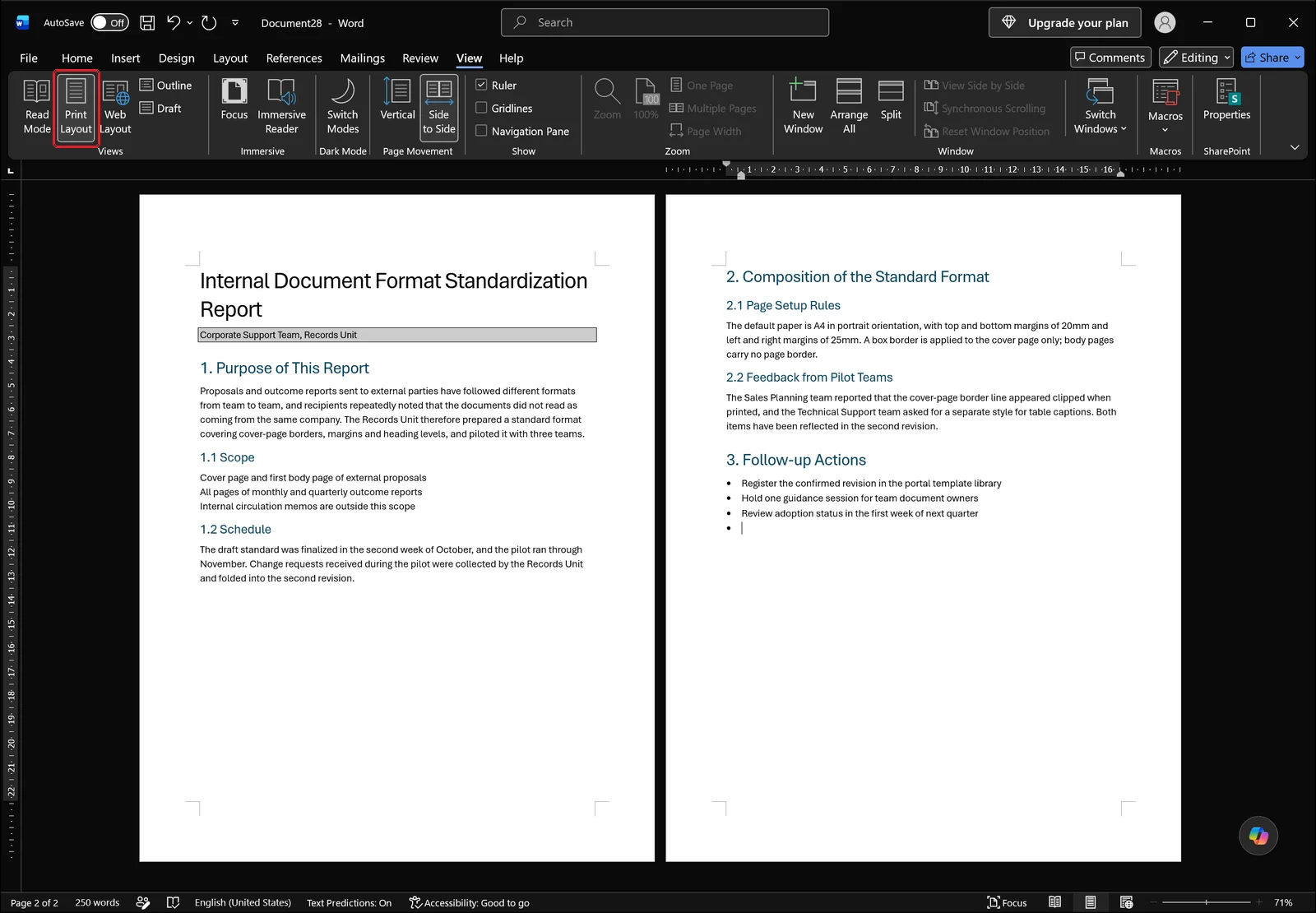Click zoom out minus button
Screen dimensions: 1316x913
(x=1152, y=902)
